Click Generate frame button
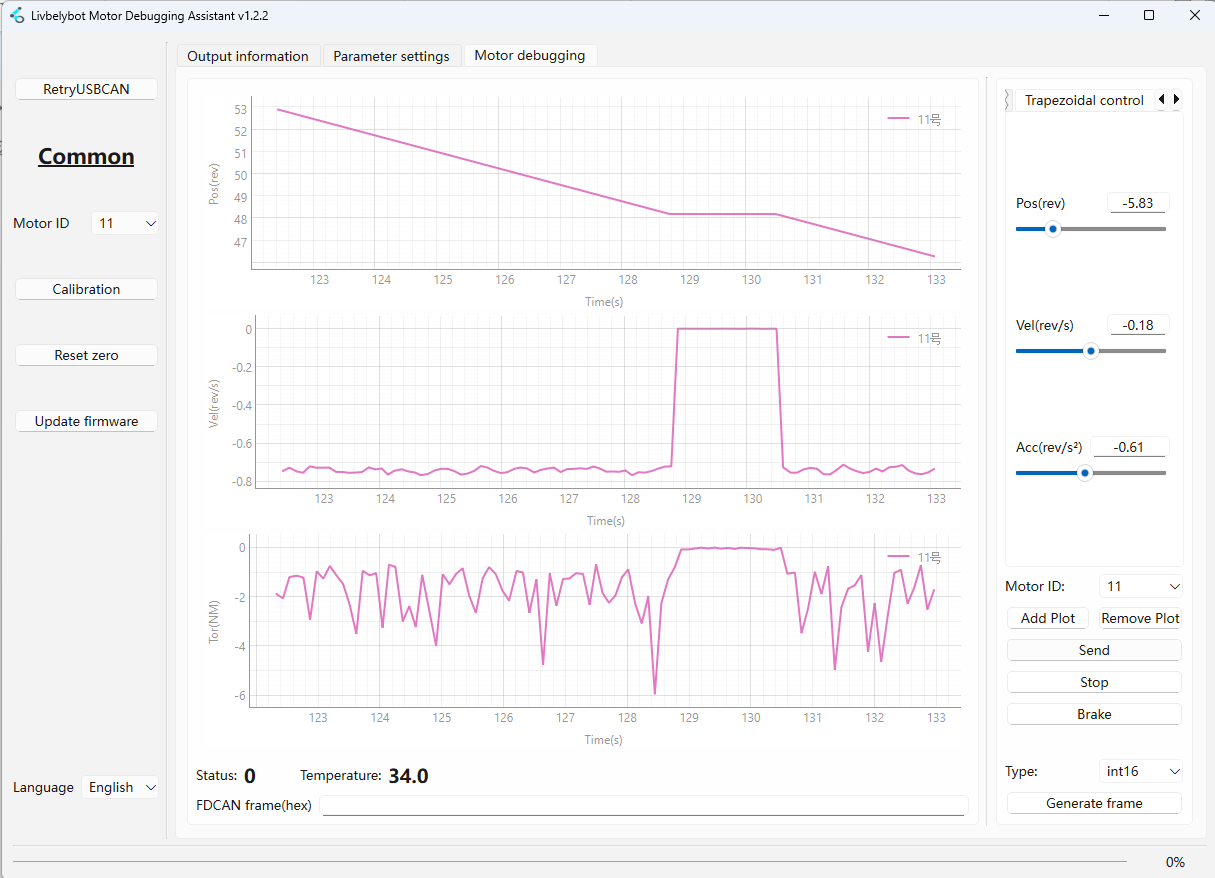Viewport: 1215px width, 878px height. 1094,803
